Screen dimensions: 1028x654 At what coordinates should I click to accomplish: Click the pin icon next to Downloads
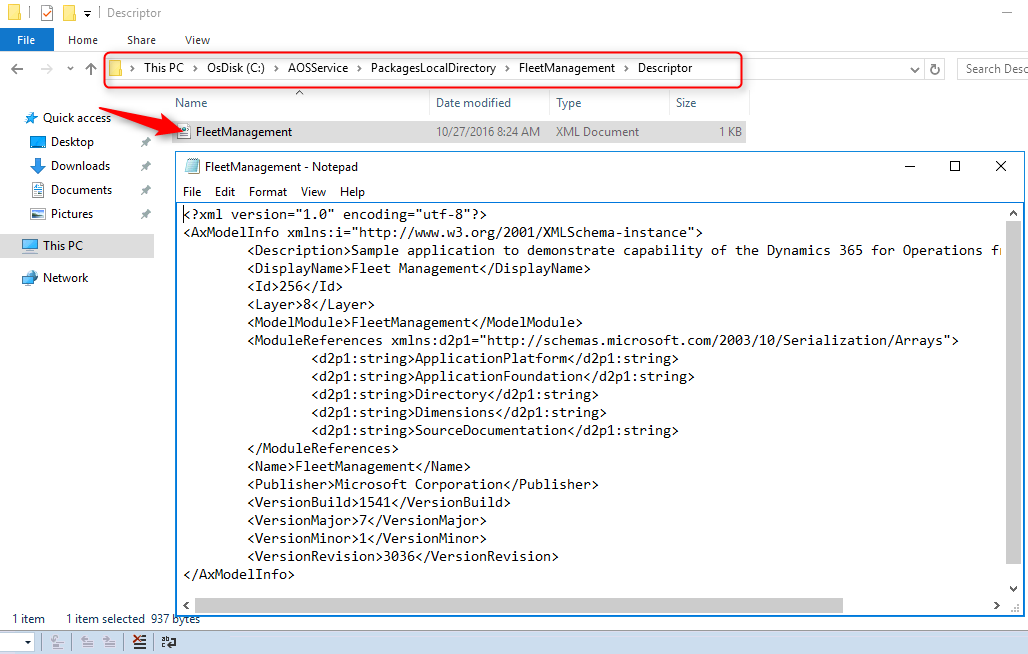click(146, 166)
